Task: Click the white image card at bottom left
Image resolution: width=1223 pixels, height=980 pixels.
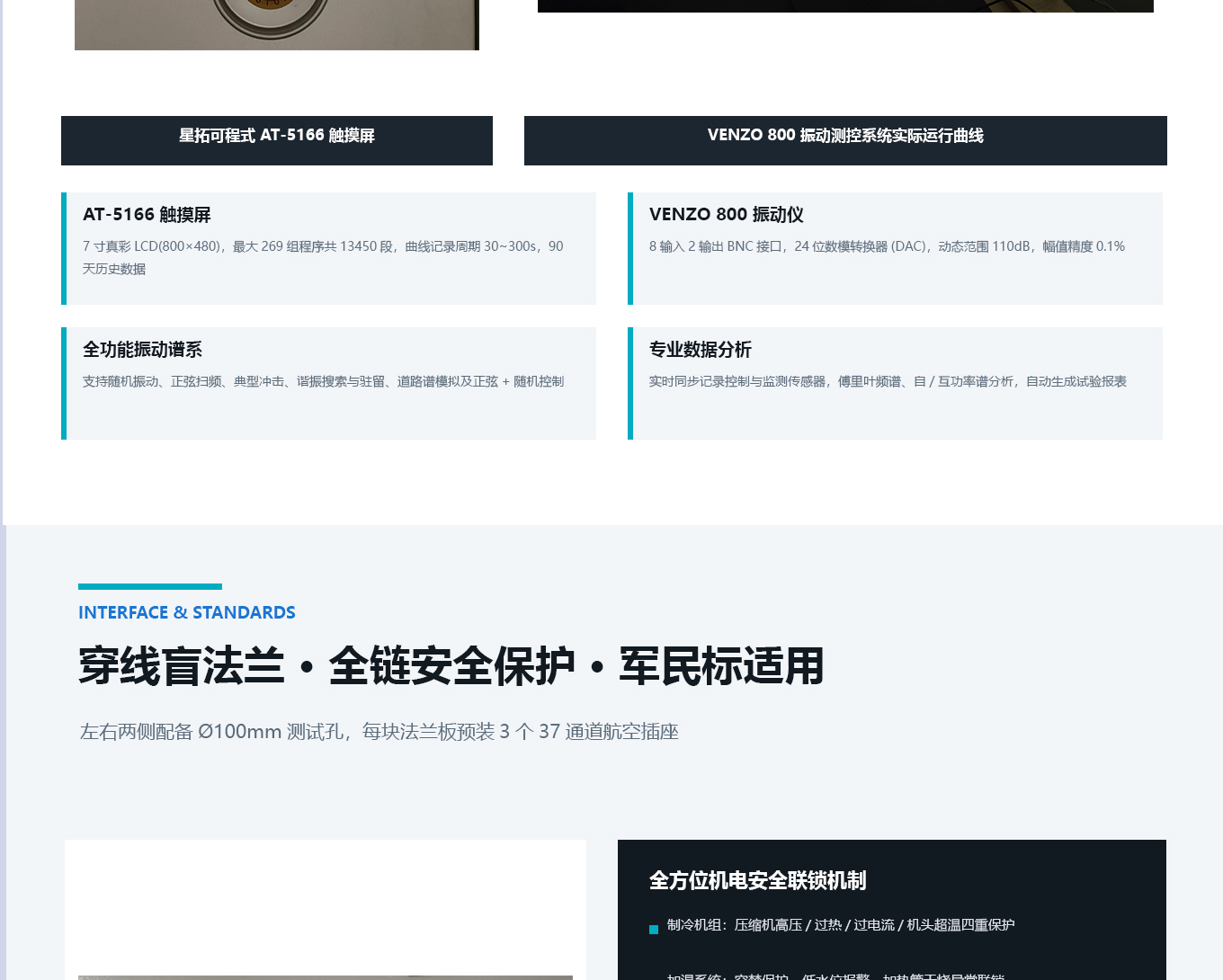Action: pyautogui.click(x=326, y=910)
